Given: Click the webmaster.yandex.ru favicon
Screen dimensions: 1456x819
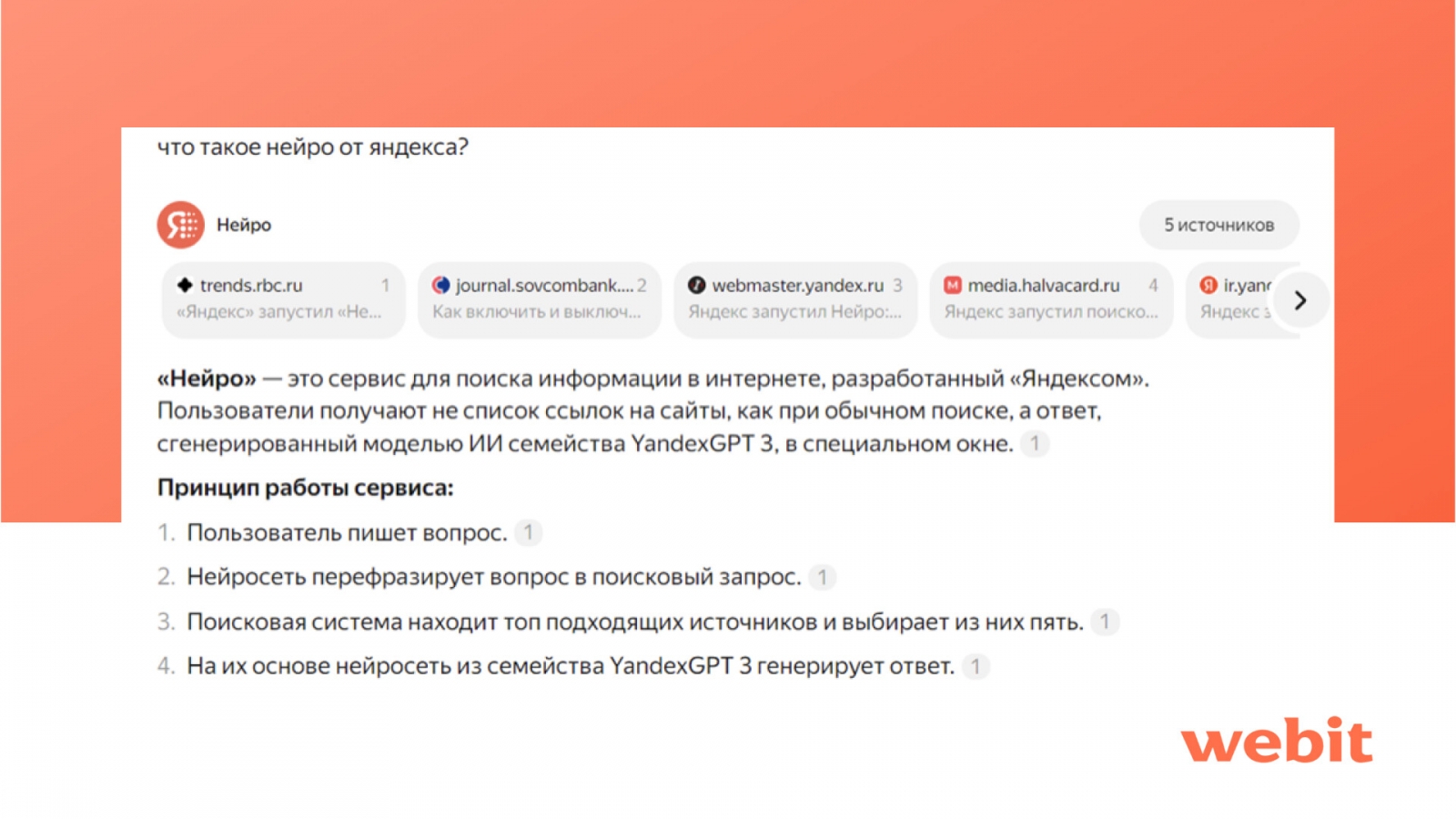Looking at the screenshot, I should coord(697,285).
